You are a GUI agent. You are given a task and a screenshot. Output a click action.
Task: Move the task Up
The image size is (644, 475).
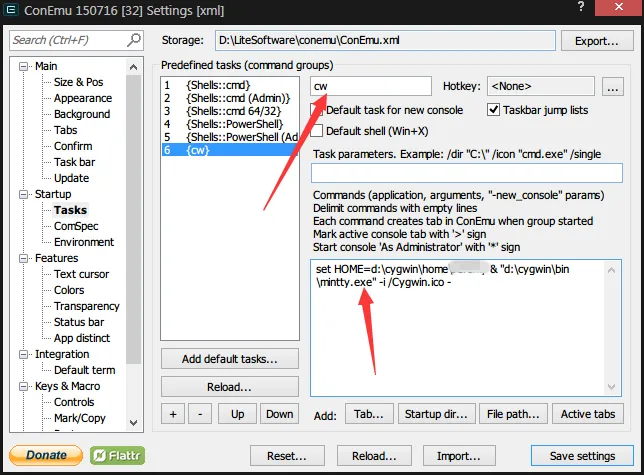point(237,414)
